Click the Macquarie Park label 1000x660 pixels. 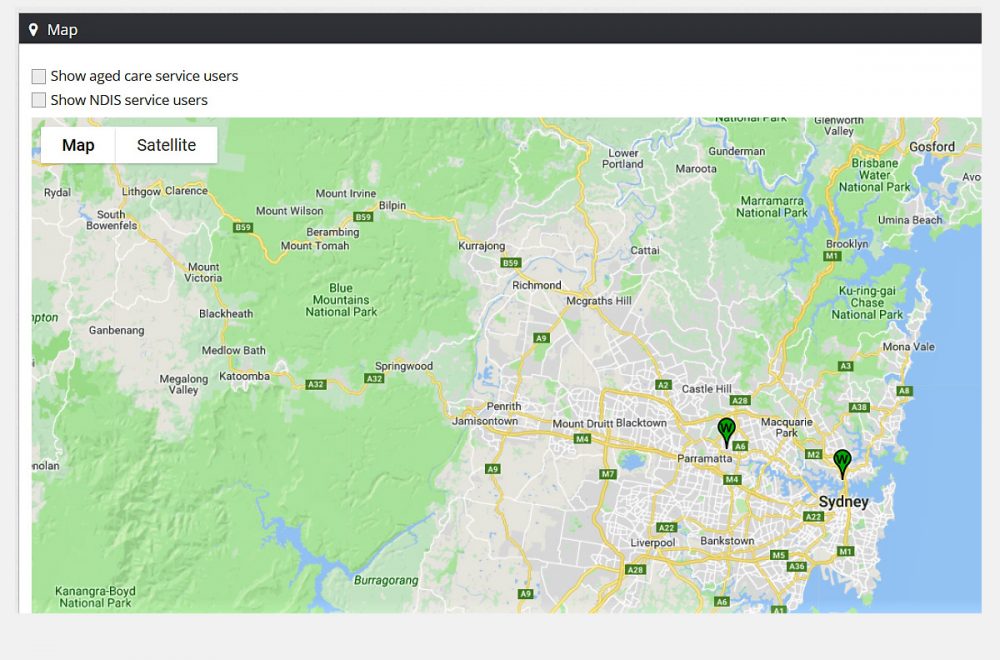pos(786,427)
